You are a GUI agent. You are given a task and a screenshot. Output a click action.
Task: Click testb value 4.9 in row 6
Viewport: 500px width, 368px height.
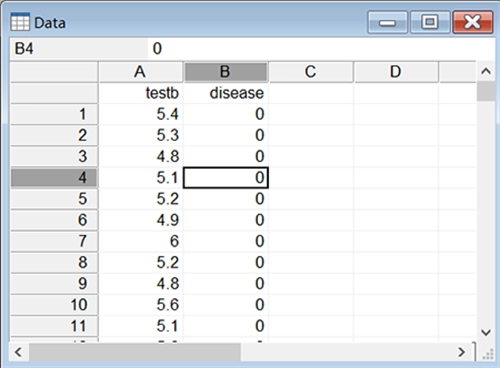pos(141,220)
